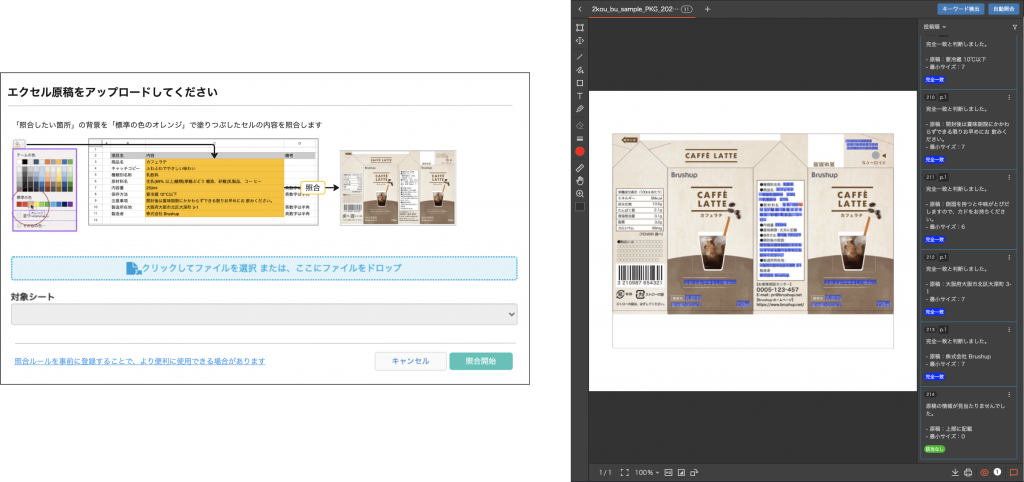Image resolution: width=1024 pixels, height=482 pixels.
Task: Click the orange spreadsheet example image
Action: coord(203,183)
